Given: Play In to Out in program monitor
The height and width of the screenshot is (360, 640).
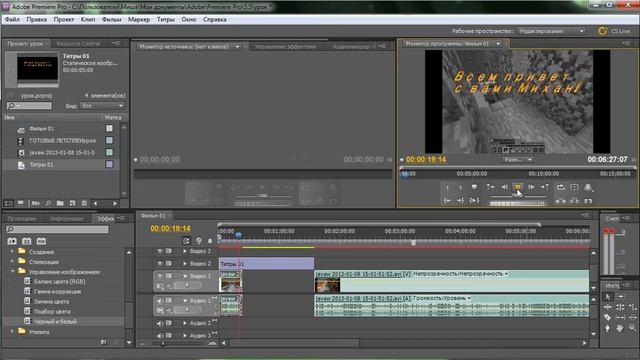Looking at the screenshot, I should 474,200.
